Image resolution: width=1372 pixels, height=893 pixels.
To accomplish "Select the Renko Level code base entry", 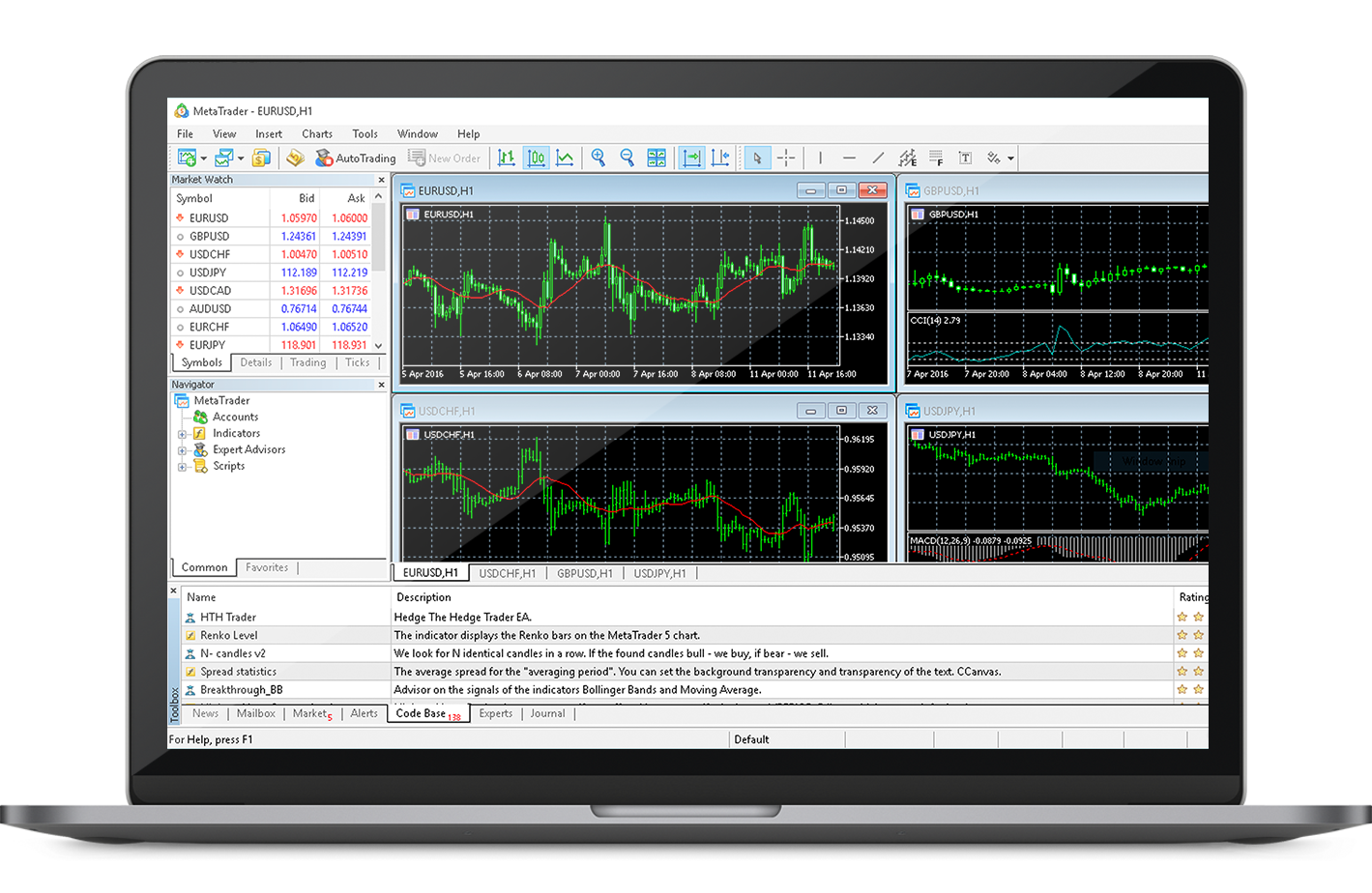I will coord(695,635).
